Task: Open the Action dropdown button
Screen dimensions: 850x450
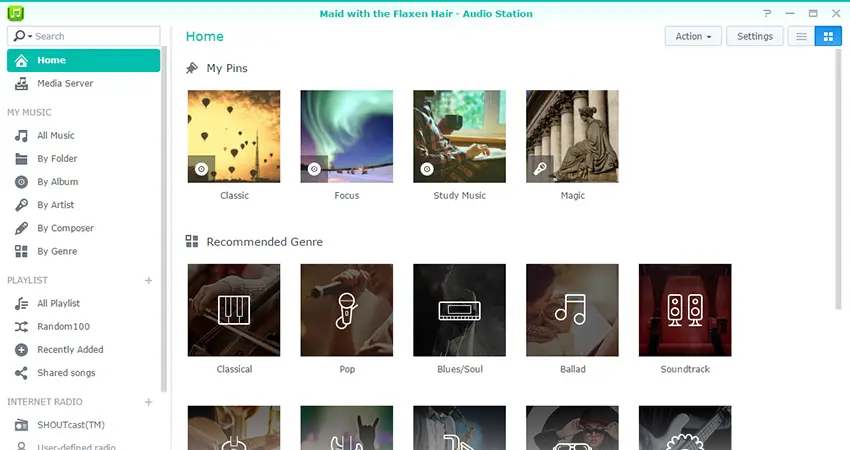Action: 693,36
